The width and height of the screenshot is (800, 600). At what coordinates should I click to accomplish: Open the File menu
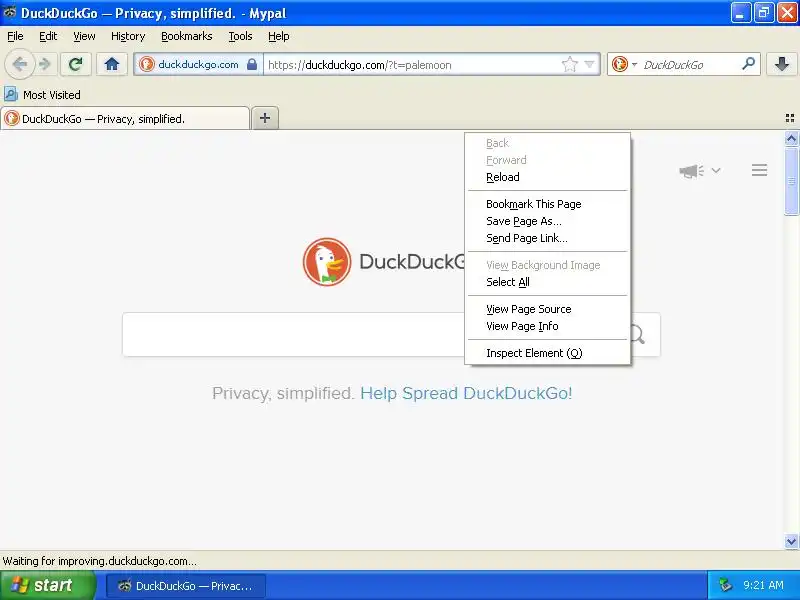click(15, 36)
